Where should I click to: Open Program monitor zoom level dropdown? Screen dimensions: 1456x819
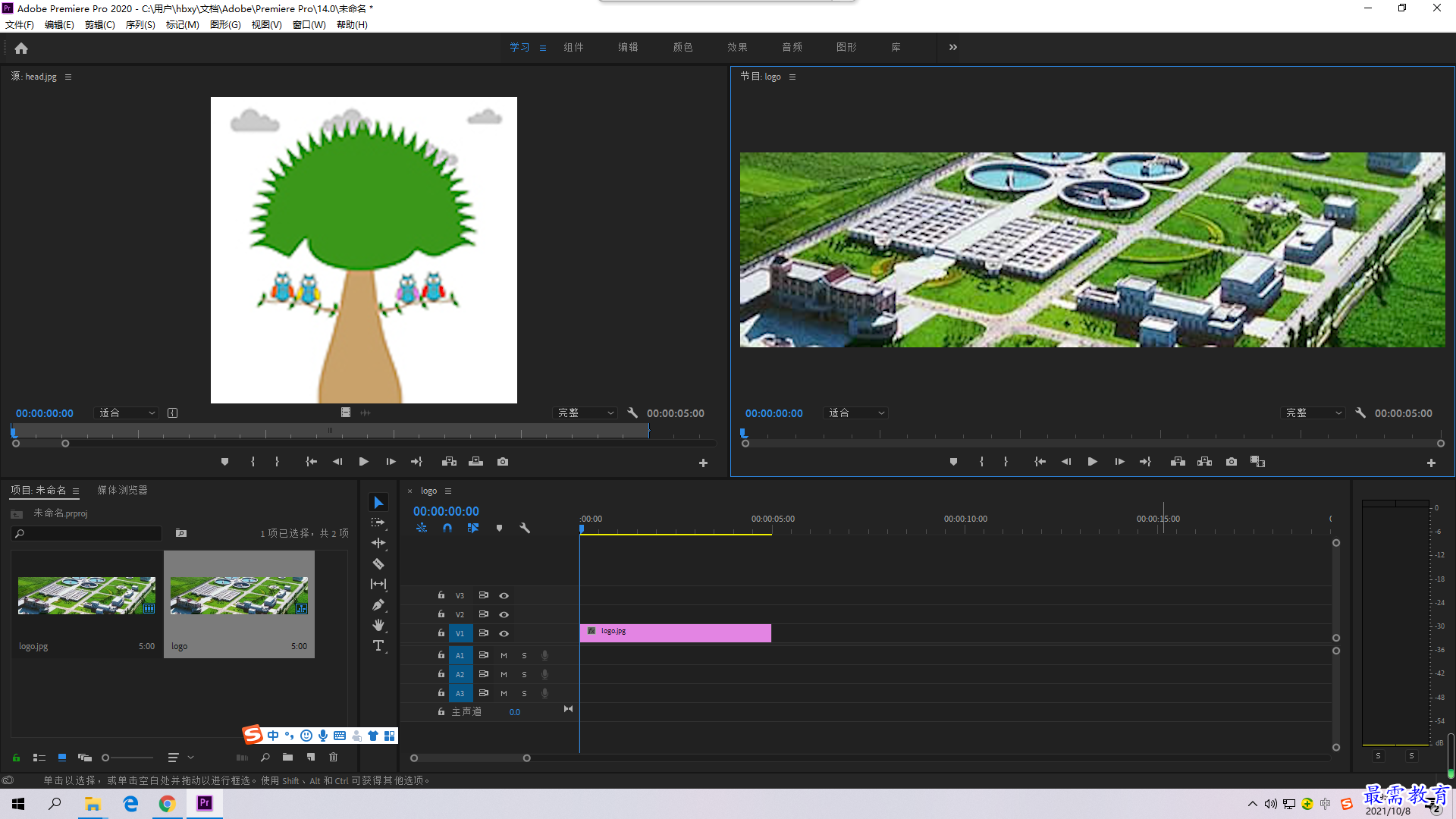coord(856,413)
